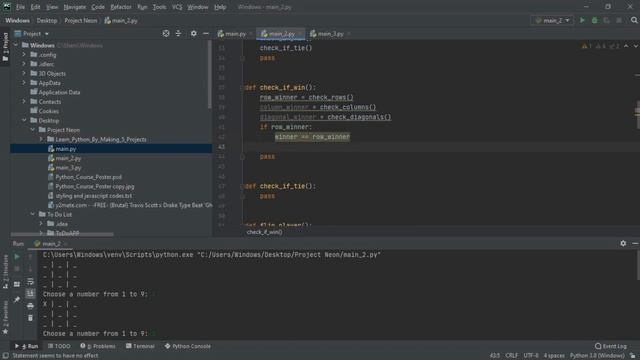Start debugging with the green bug icon
640x360 pixels.
point(594,20)
